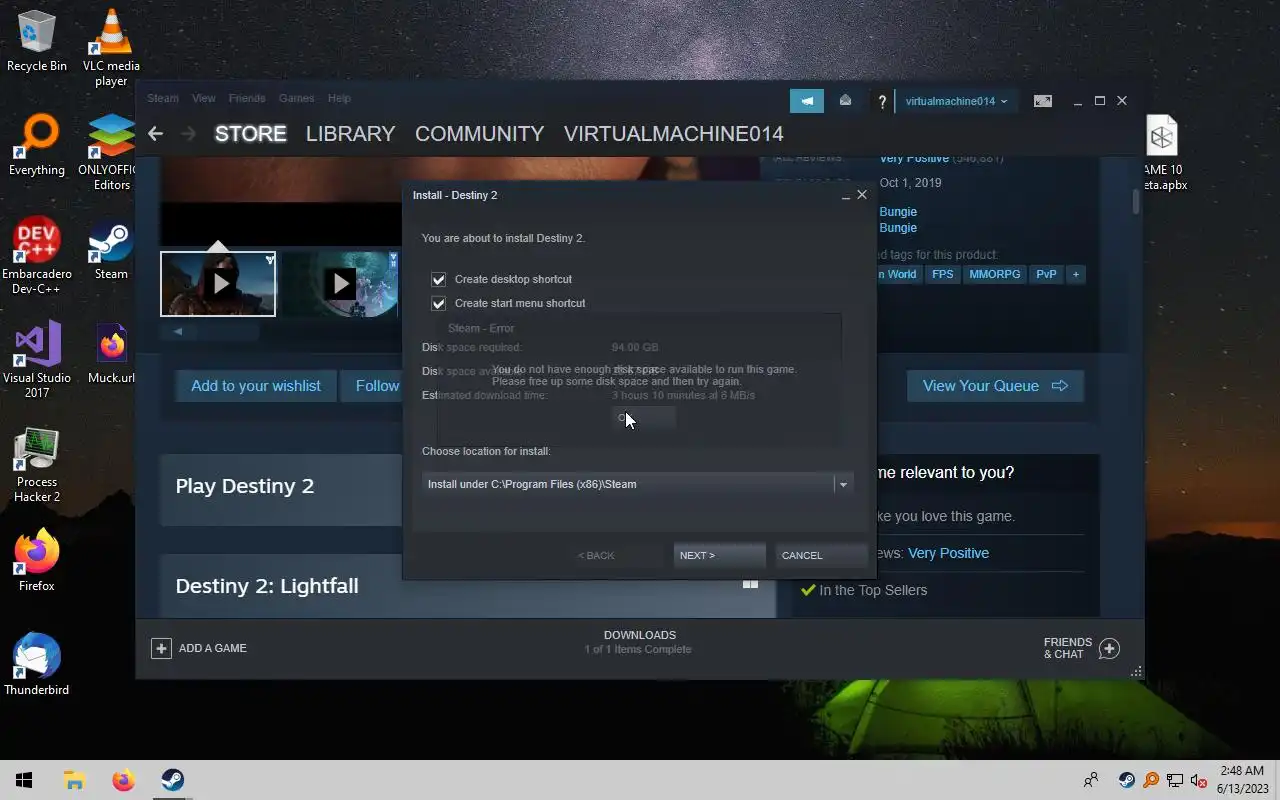Open Firefox desktop icon

(x=37, y=560)
